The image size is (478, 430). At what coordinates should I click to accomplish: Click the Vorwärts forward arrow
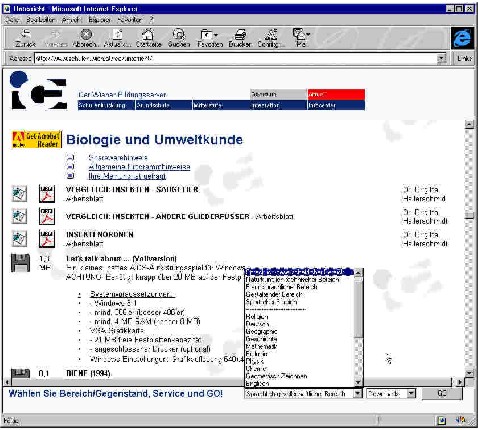tap(56, 38)
